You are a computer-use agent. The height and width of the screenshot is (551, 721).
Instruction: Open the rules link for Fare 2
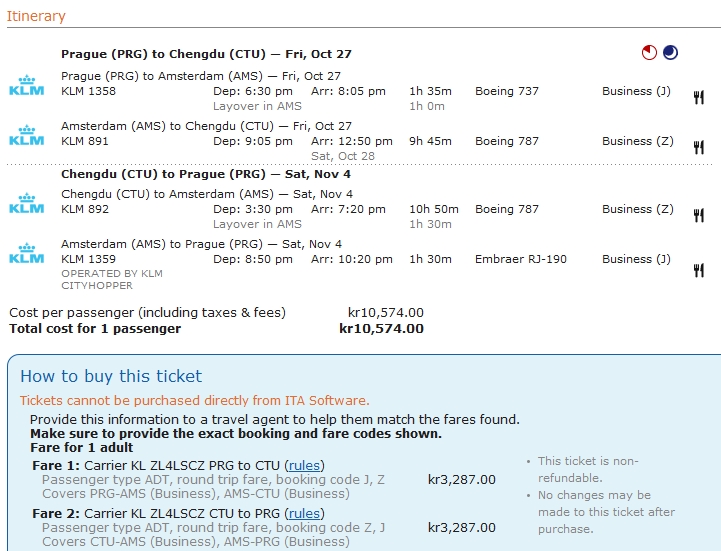click(304, 514)
